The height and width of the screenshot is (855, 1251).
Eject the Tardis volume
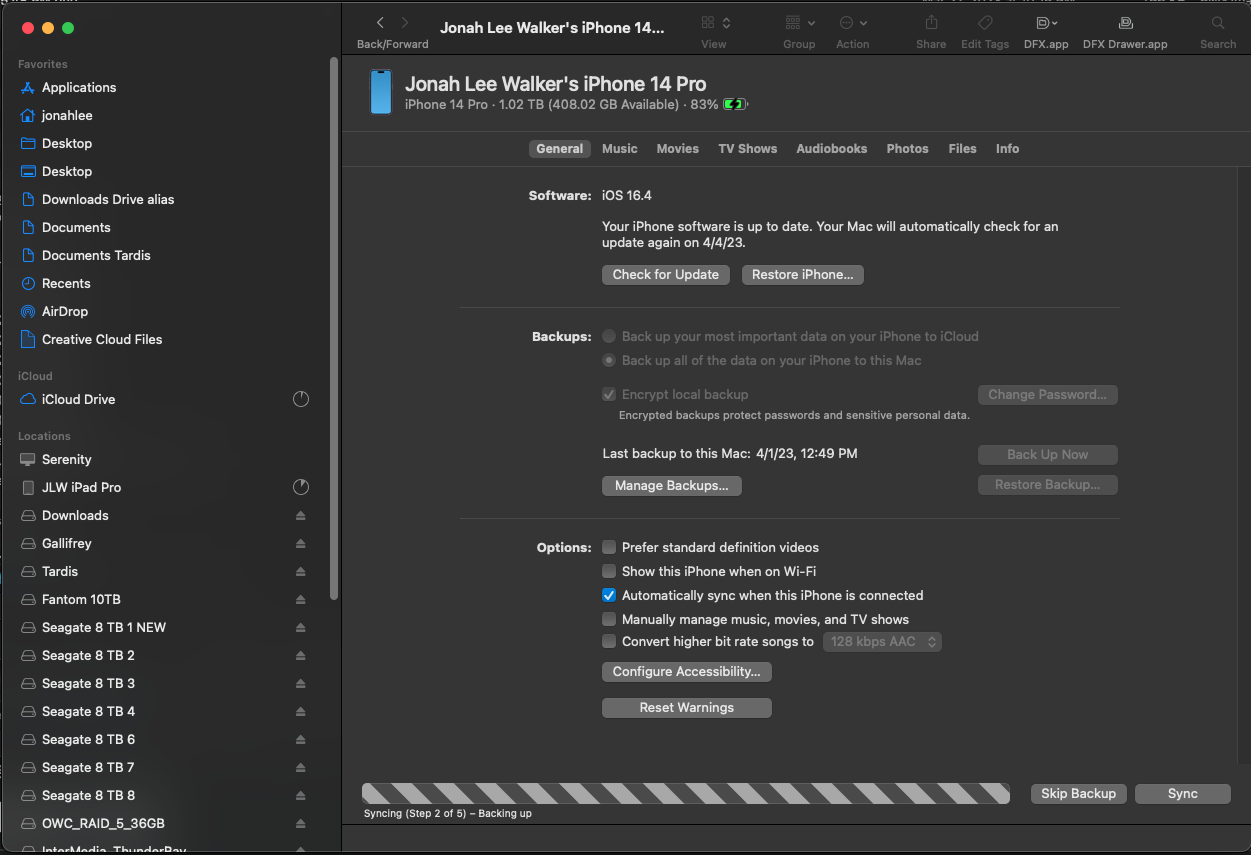(x=301, y=571)
